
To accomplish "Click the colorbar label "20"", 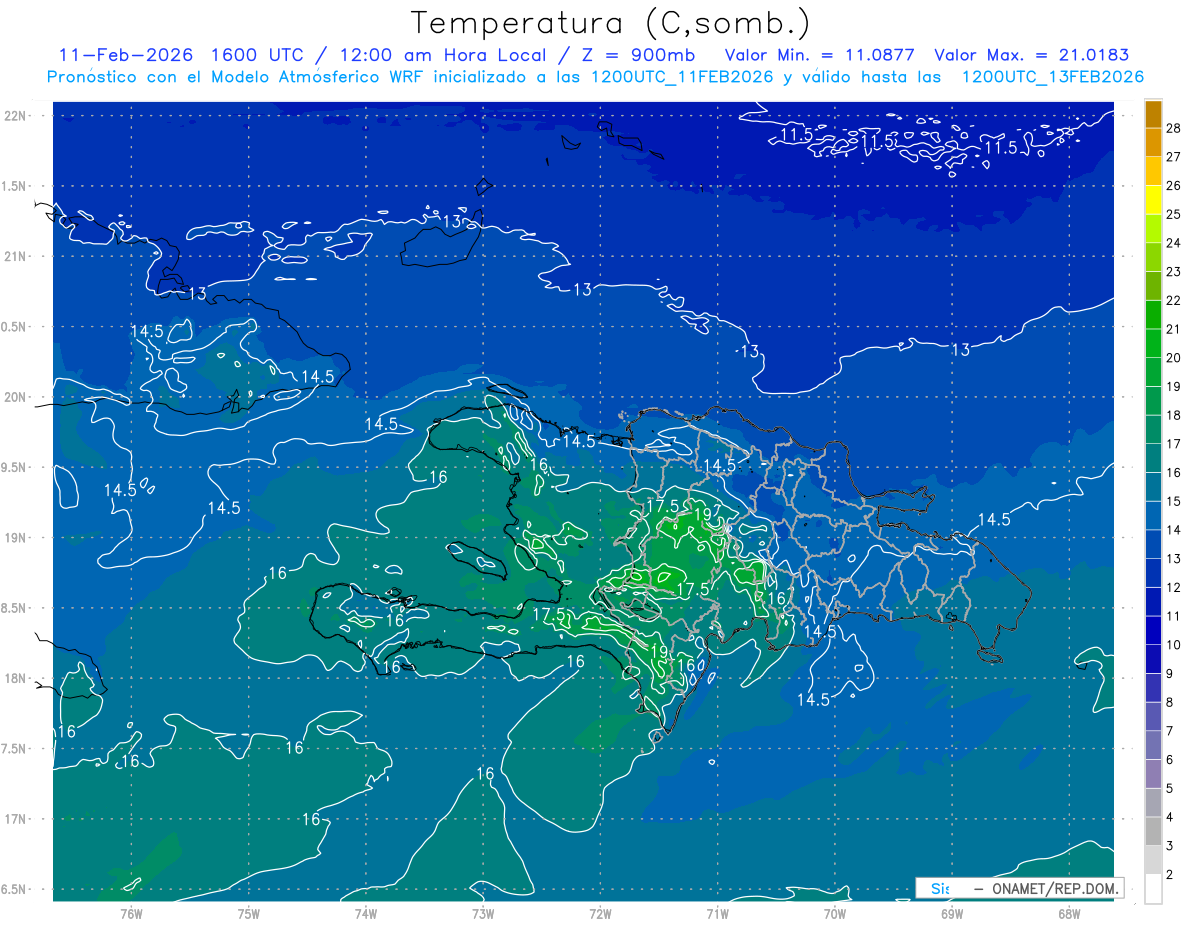I will 1174,357.
